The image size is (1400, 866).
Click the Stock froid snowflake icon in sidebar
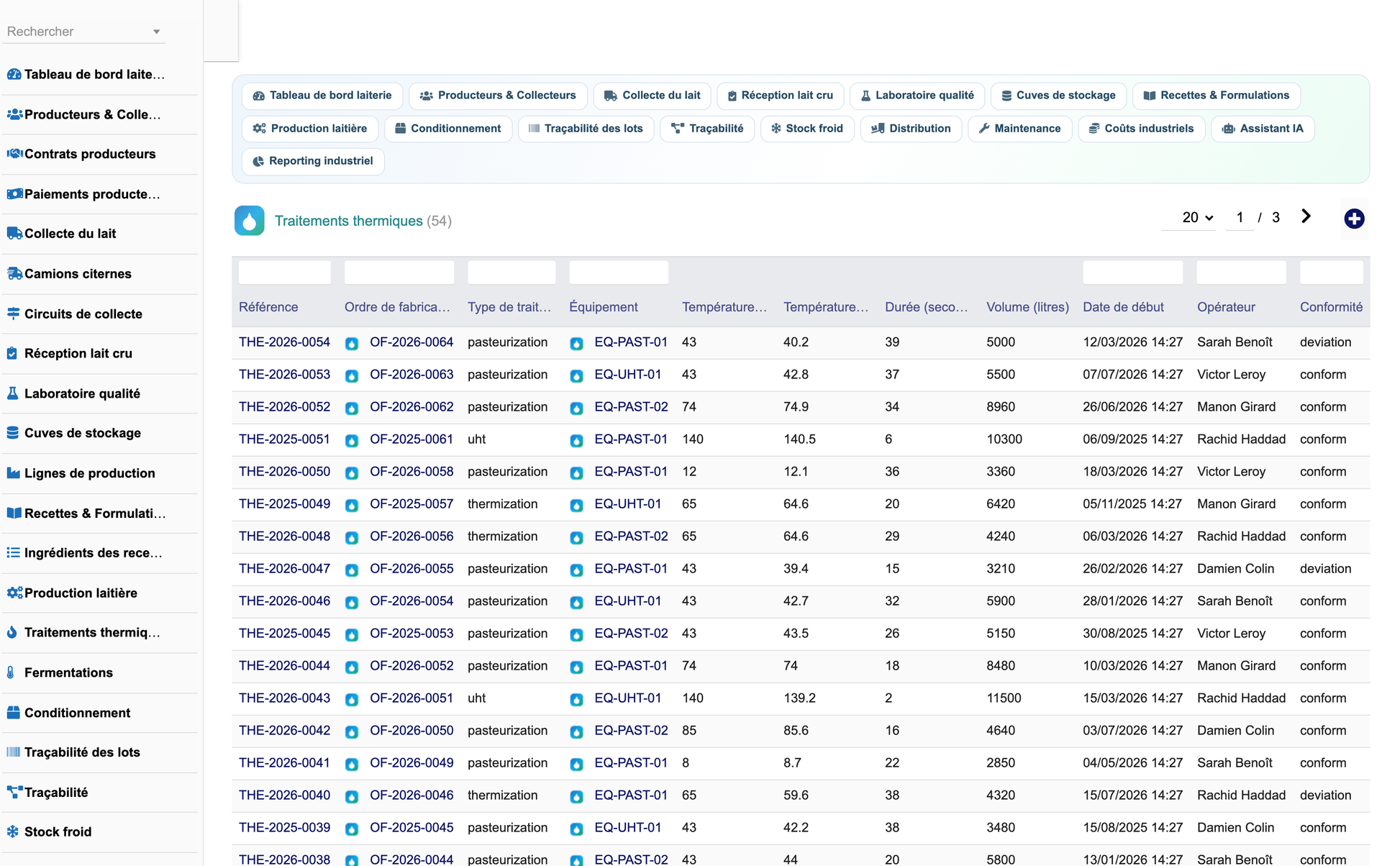(x=12, y=831)
